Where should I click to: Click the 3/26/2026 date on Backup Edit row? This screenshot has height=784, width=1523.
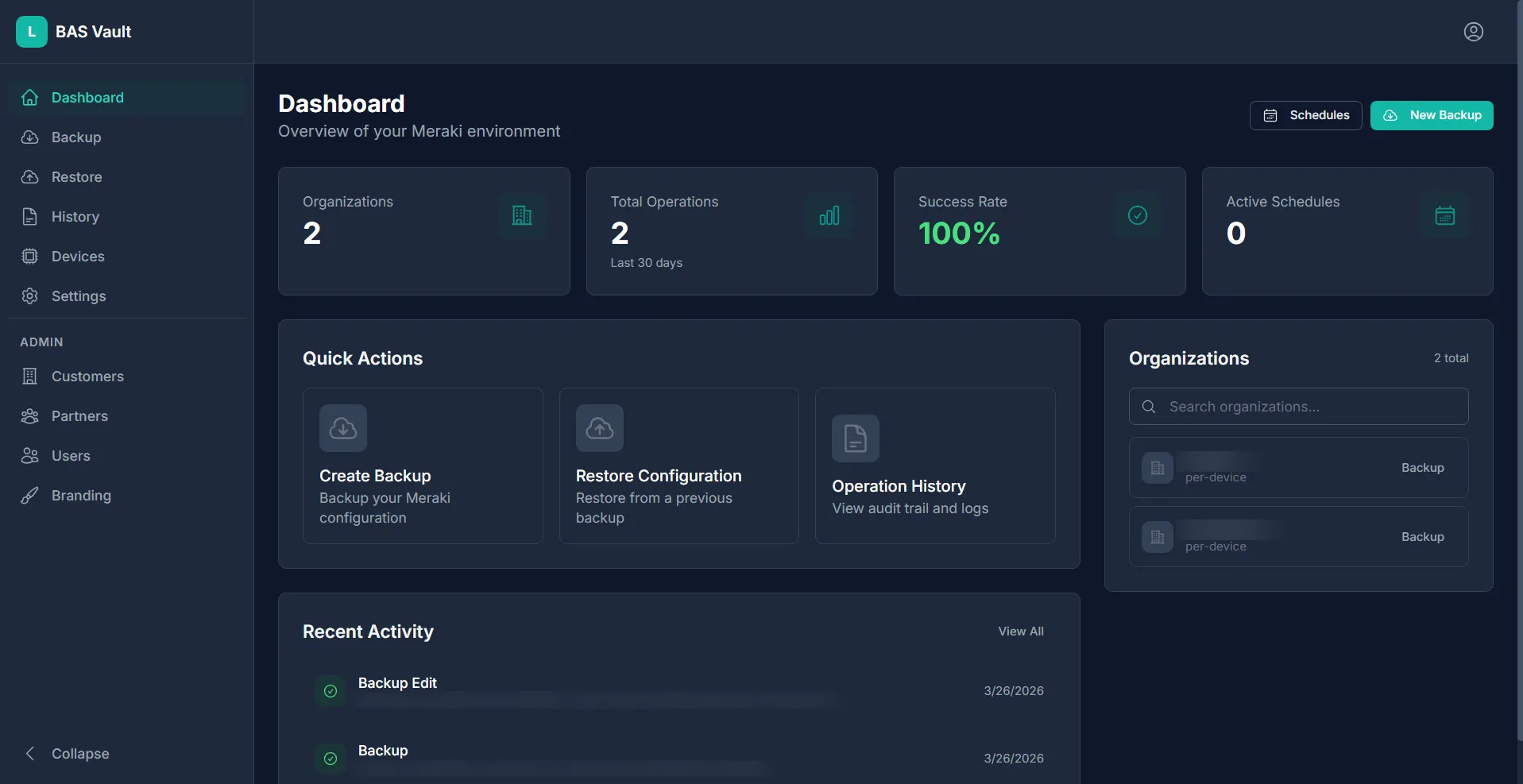pyautogui.click(x=1014, y=691)
